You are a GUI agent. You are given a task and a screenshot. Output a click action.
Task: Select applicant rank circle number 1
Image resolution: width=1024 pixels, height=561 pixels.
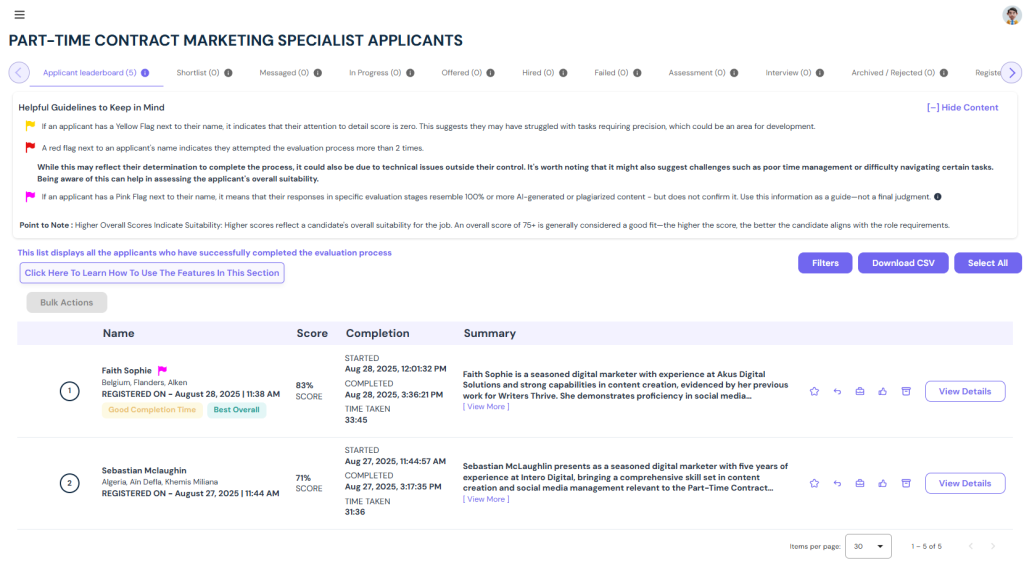click(69, 391)
